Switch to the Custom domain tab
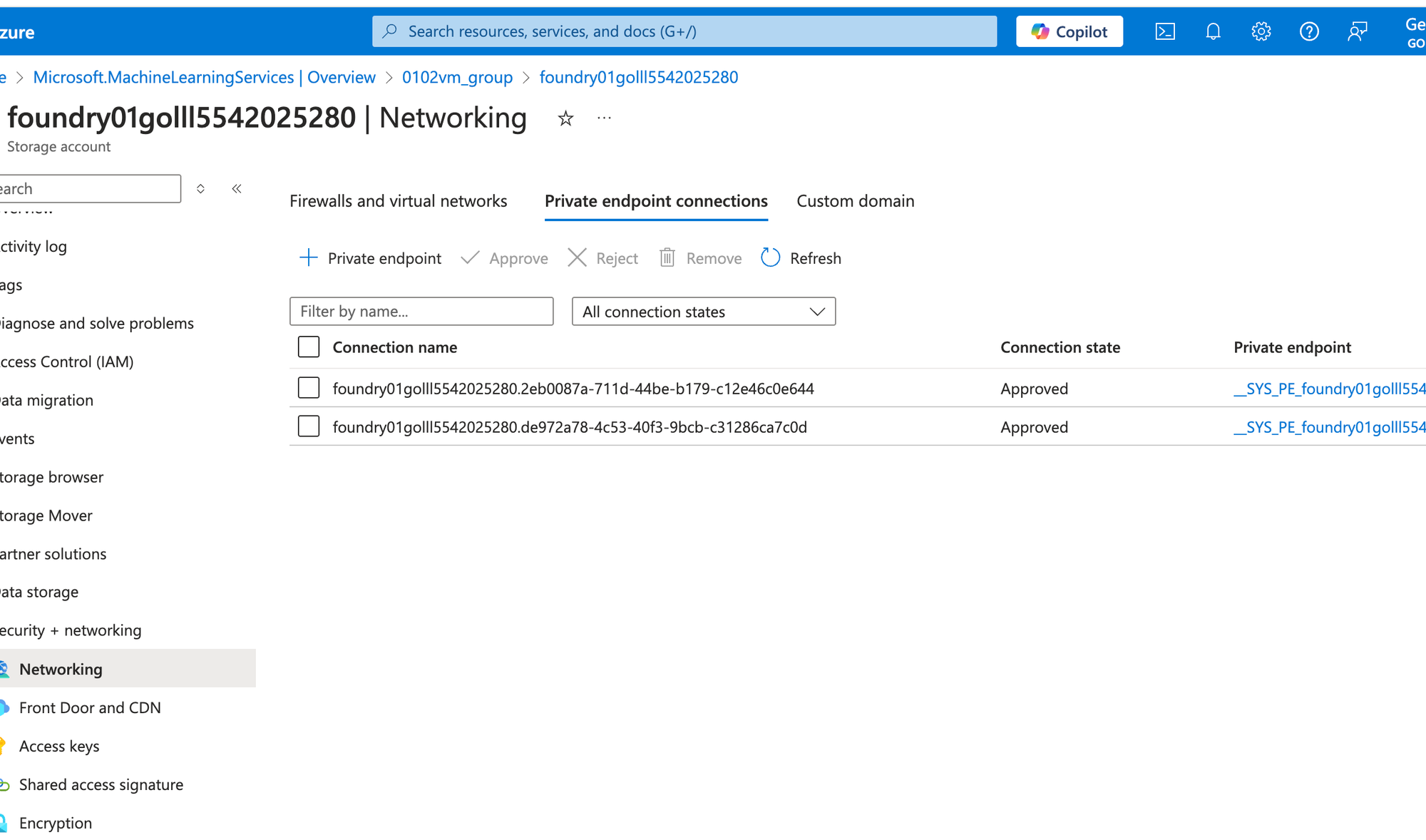1426x840 pixels. point(855,201)
